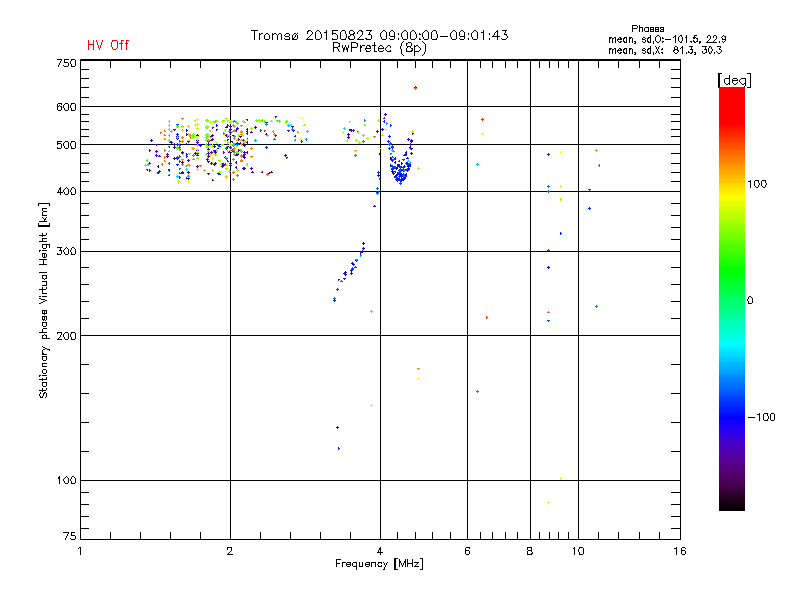Click the 'Phases' header text
Viewport: 800px width, 600px height.
tap(647, 29)
